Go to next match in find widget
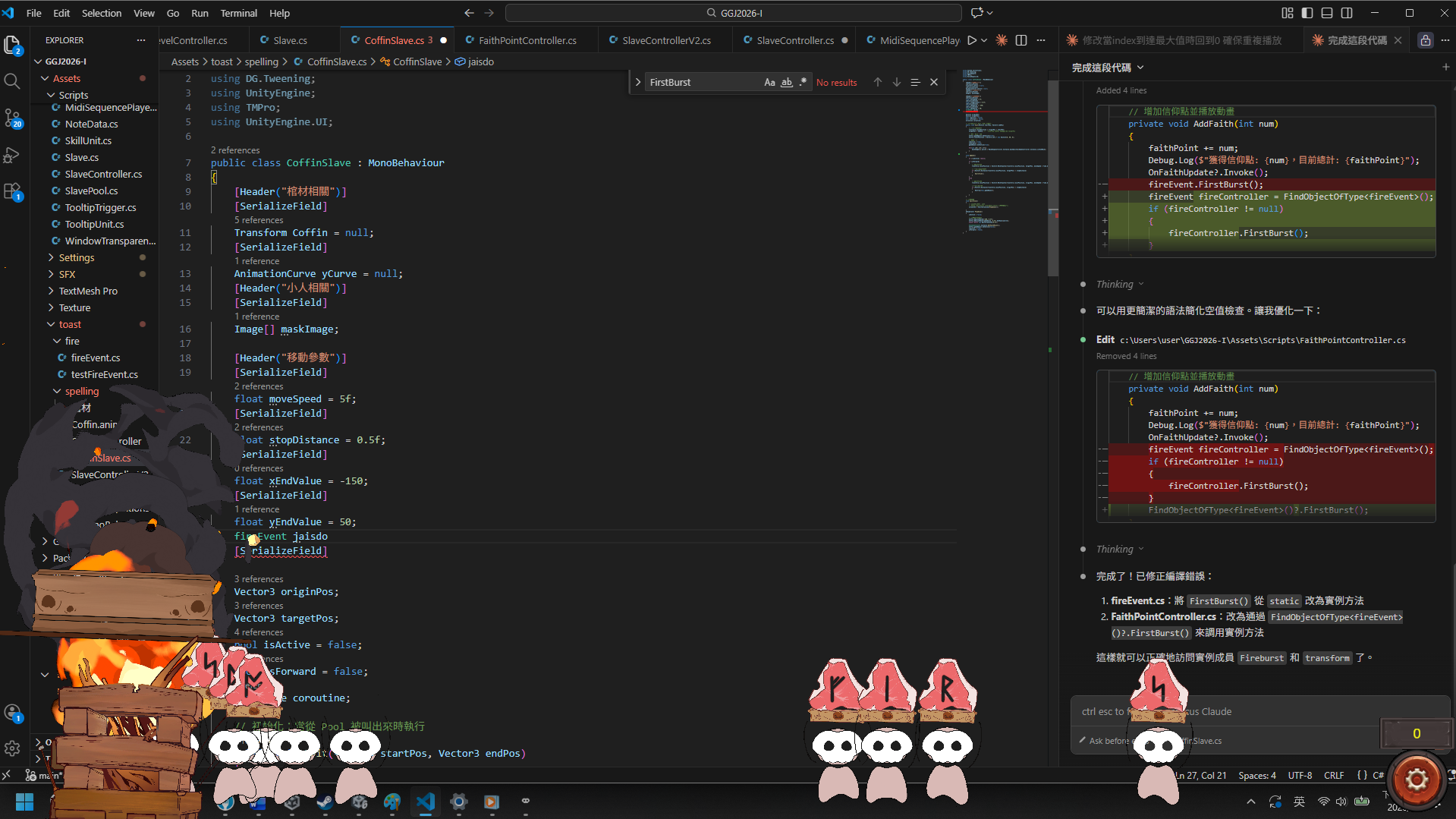 click(x=897, y=82)
